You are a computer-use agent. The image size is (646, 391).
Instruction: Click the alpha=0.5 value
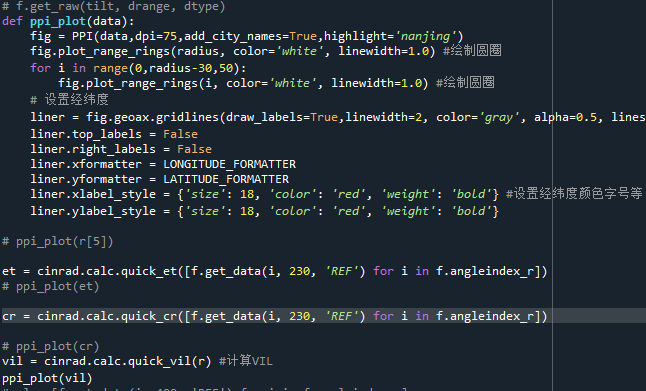(x=566, y=117)
